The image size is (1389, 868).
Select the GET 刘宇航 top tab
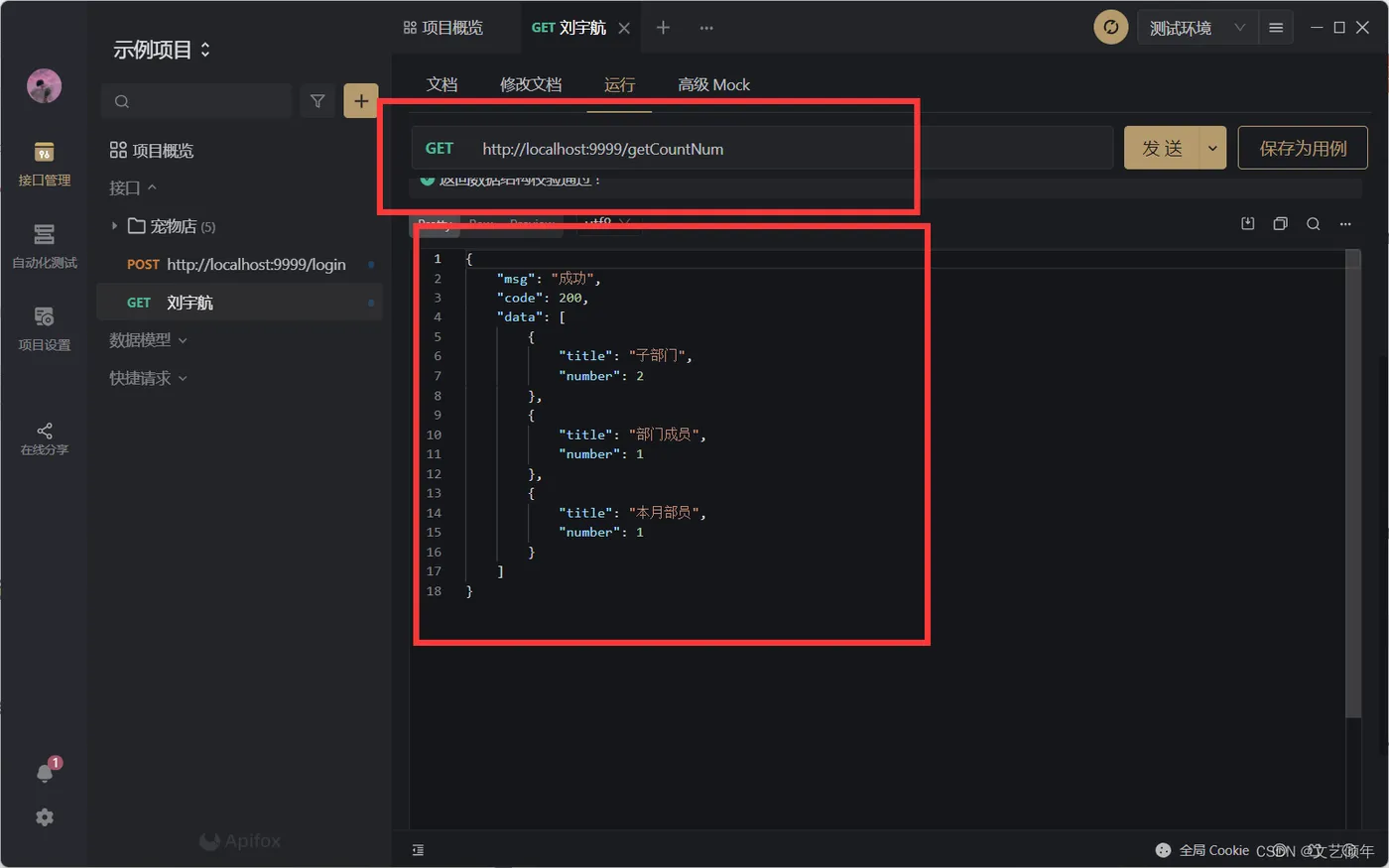pos(568,28)
